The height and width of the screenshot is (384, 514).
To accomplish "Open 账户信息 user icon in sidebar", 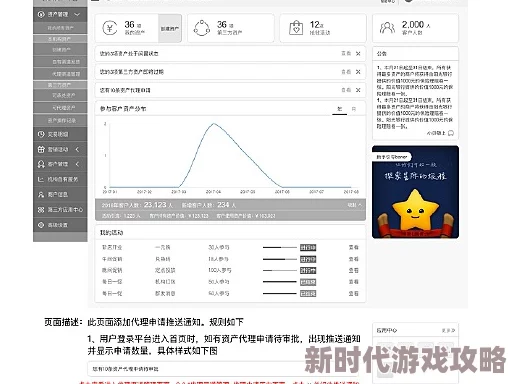I will 41,194.
